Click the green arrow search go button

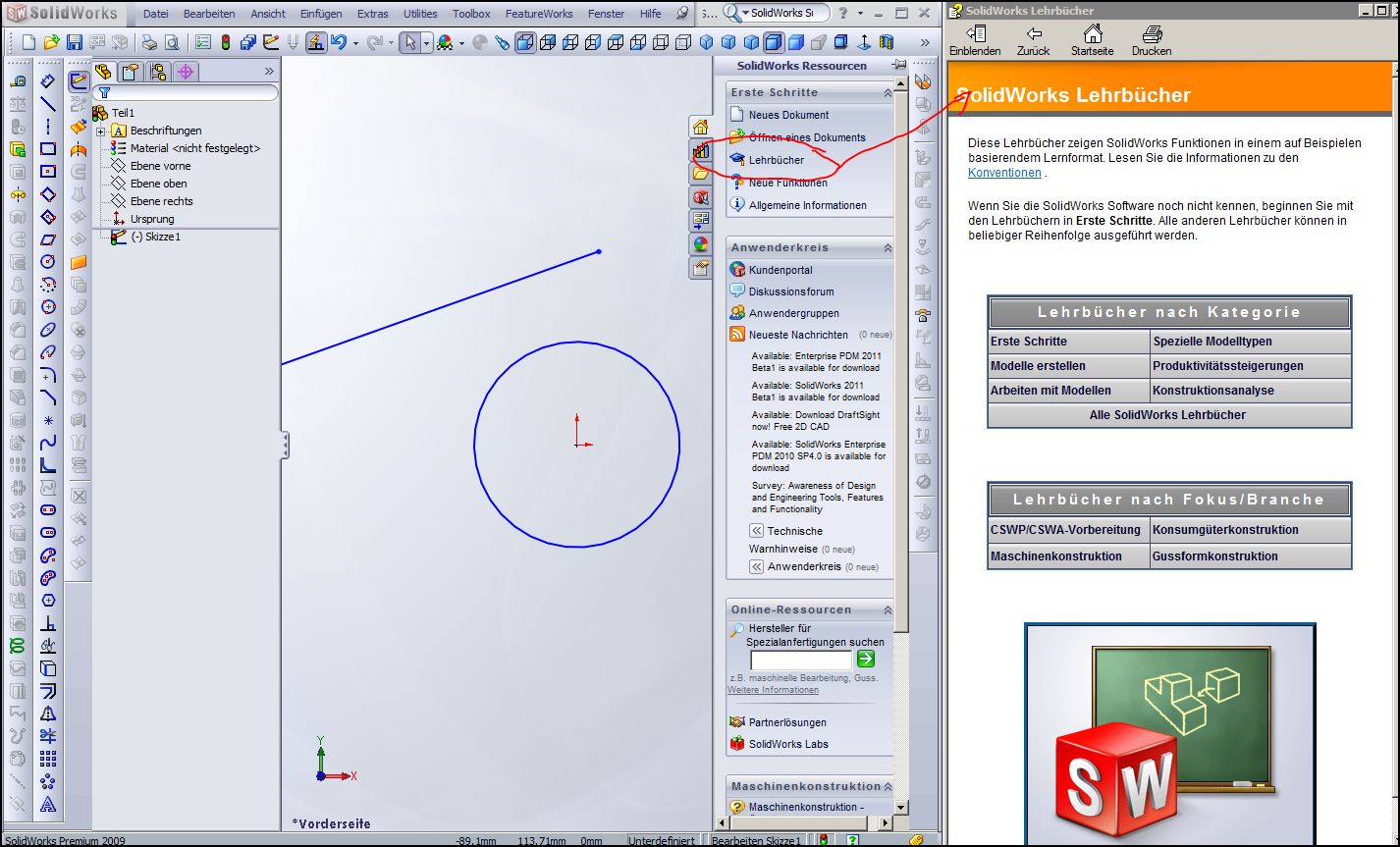(x=866, y=659)
